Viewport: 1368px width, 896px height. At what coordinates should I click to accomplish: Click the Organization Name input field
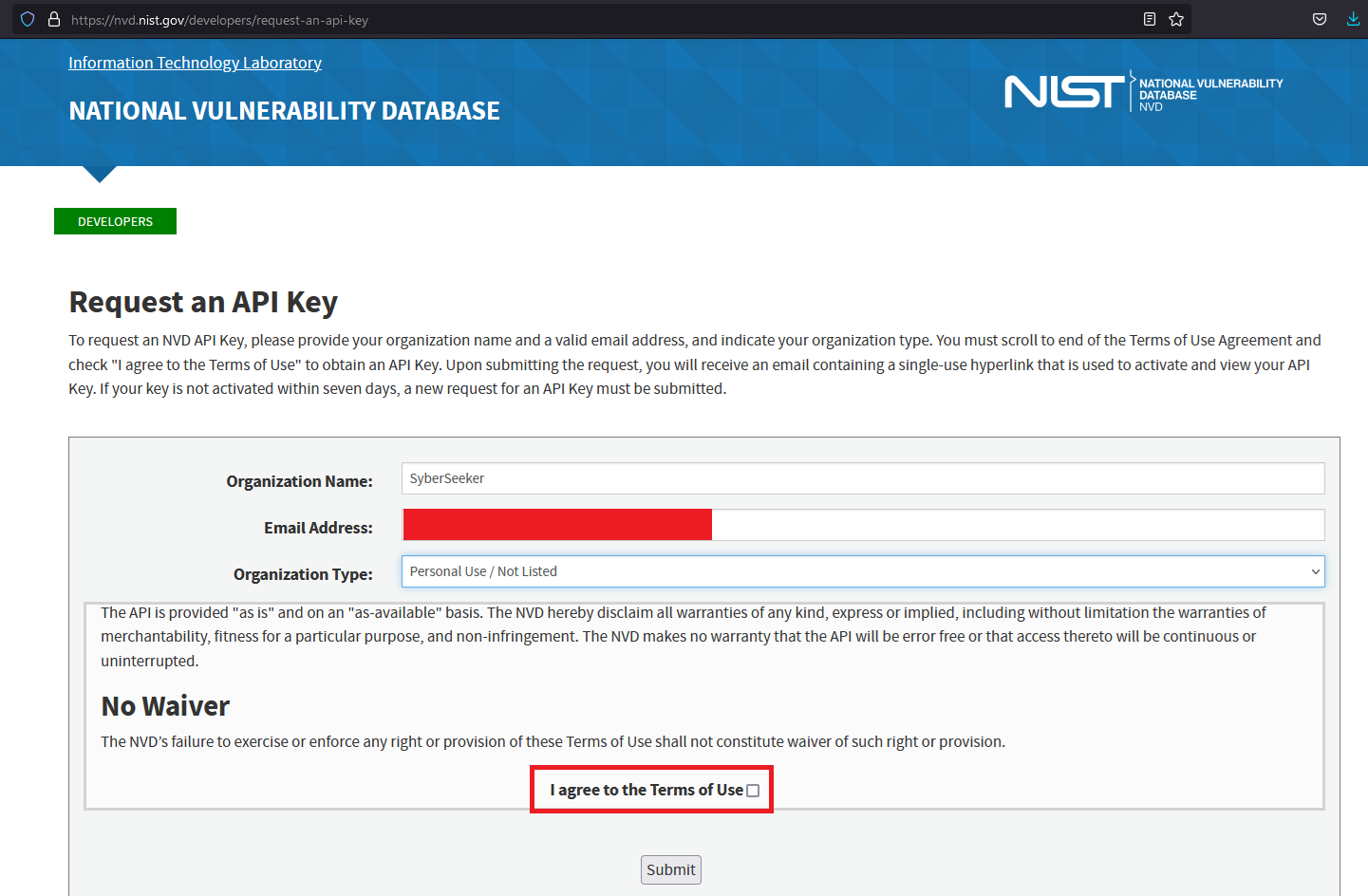863,478
